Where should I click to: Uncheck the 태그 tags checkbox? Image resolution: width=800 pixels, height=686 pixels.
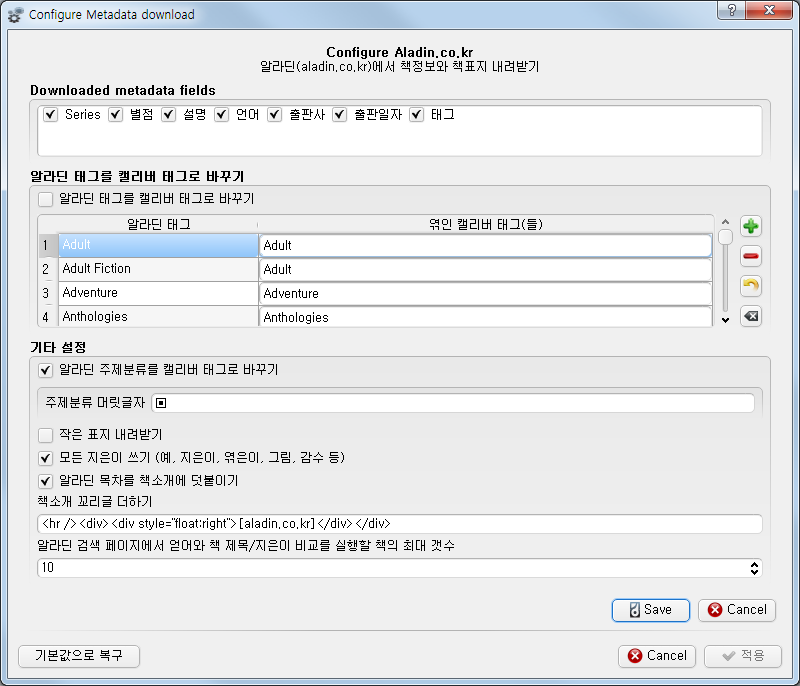[x=416, y=115]
